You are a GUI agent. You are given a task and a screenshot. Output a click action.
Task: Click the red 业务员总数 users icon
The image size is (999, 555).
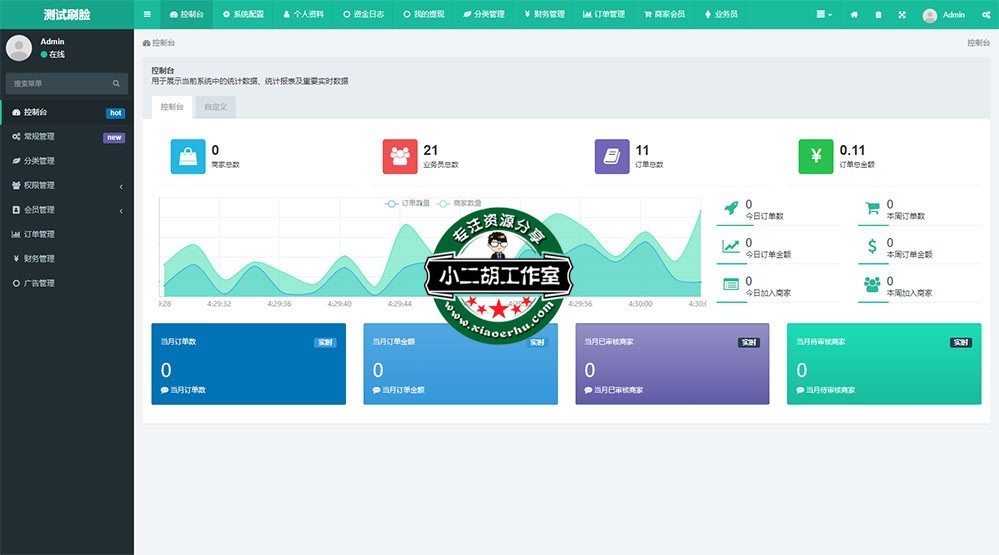tap(400, 156)
